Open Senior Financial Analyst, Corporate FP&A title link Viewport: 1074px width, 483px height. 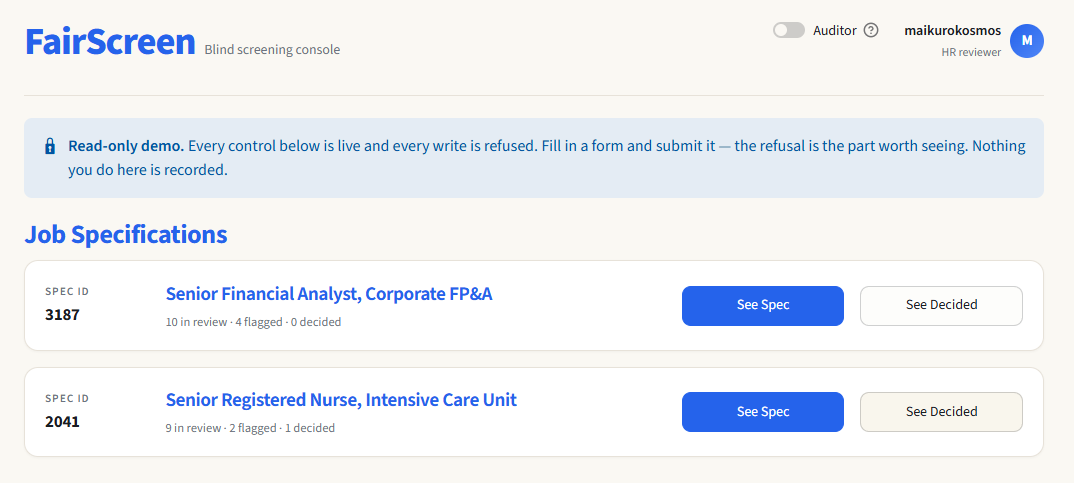[x=329, y=293]
